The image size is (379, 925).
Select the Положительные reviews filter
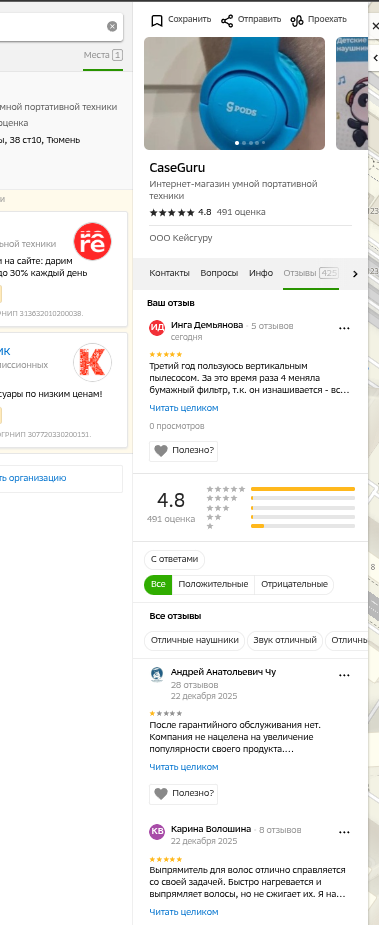[x=213, y=585]
